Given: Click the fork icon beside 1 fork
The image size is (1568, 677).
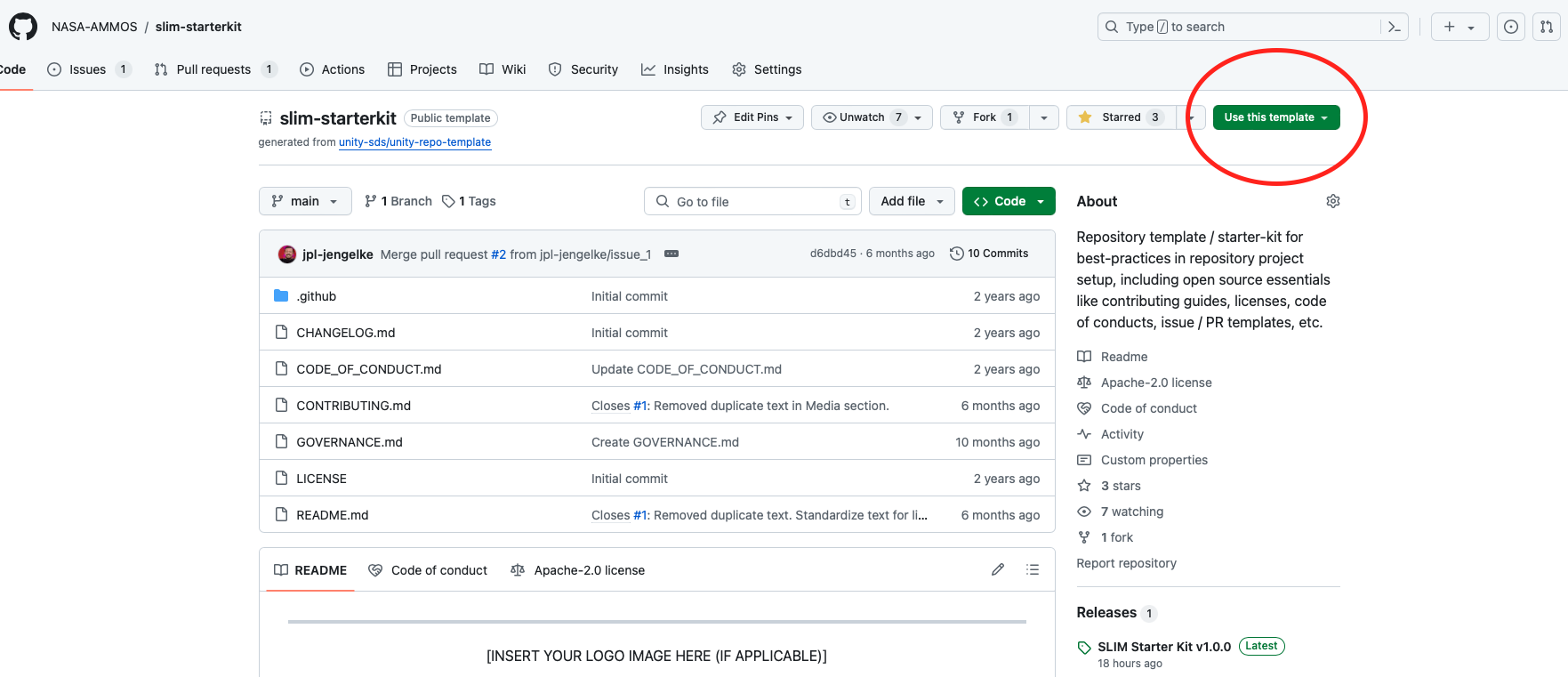Looking at the screenshot, I should 1084,537.
